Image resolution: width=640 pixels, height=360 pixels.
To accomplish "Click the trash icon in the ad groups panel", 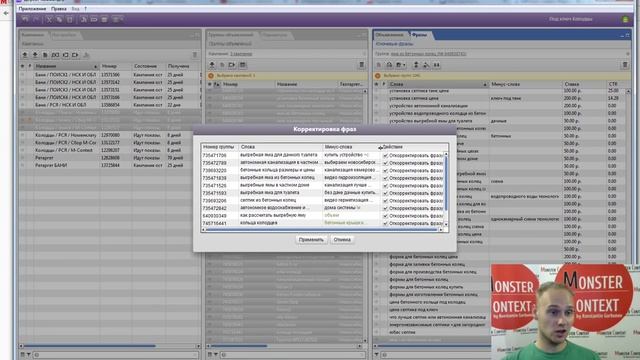I will [x=361, y=65].
